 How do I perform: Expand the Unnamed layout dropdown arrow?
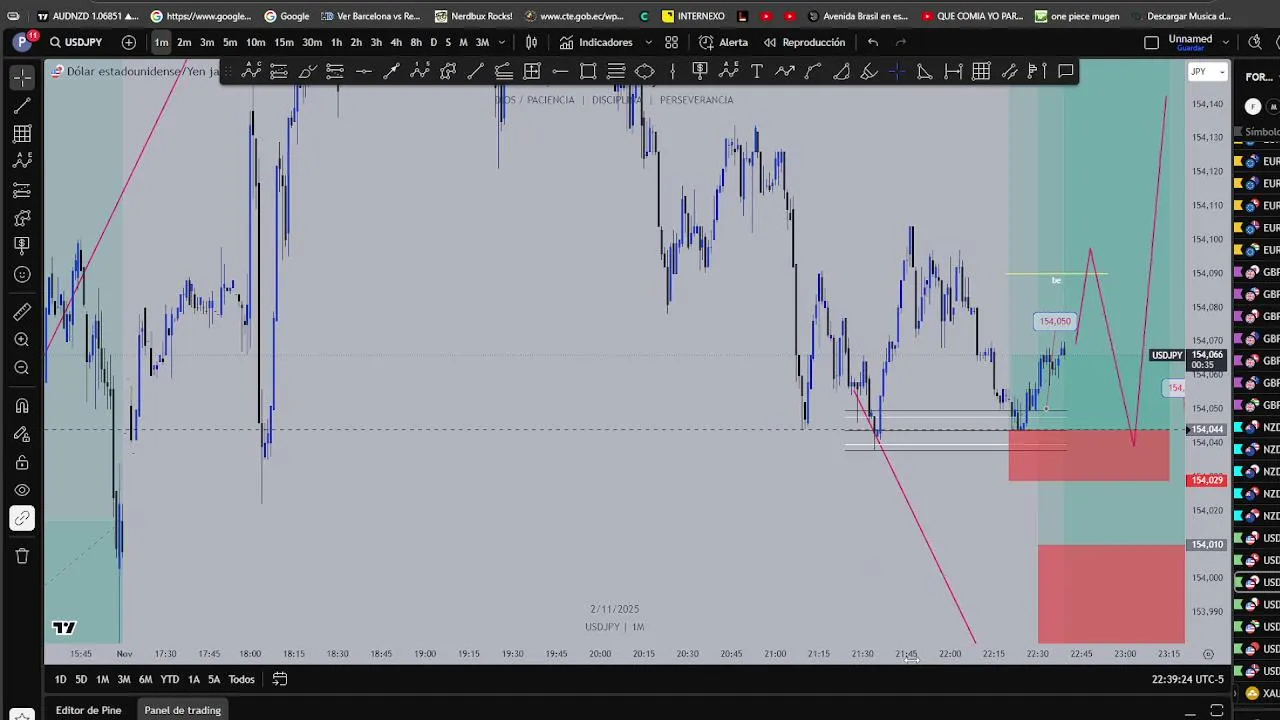coord(1227,42)
